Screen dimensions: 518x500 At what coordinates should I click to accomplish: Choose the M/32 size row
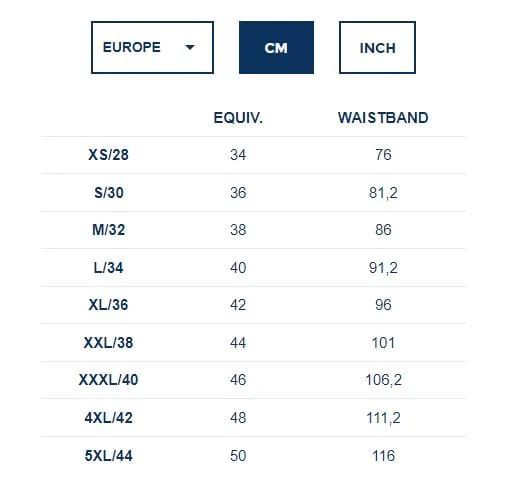click(253, 230)
